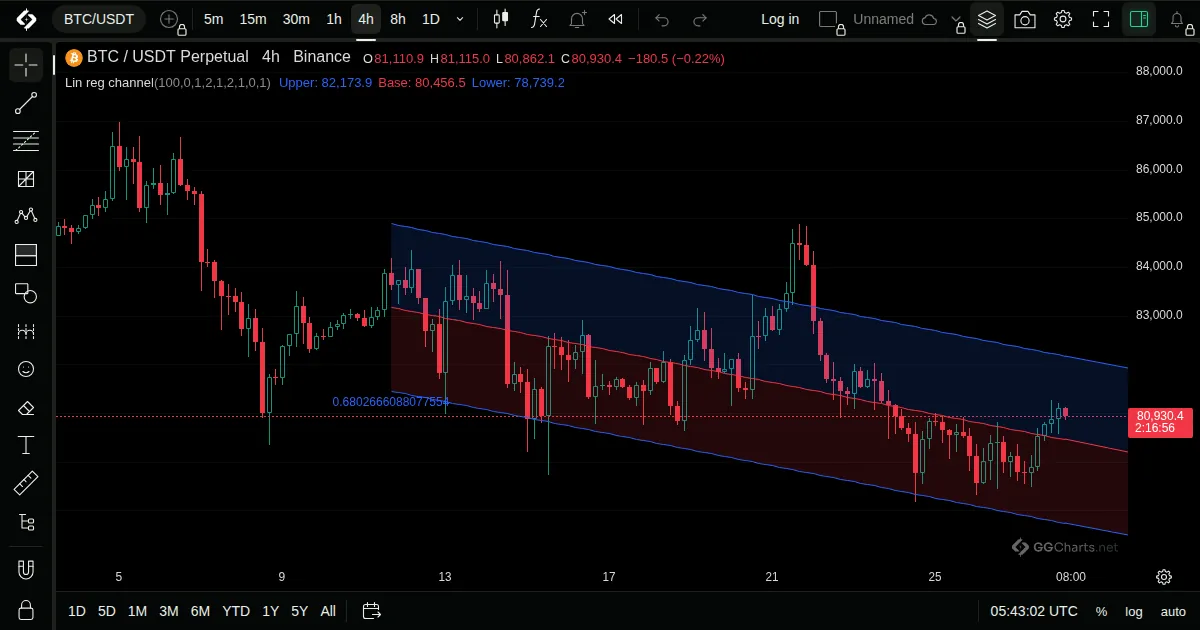
Task: Toggle percentage scale on price axis
Action: [1101, 611]
